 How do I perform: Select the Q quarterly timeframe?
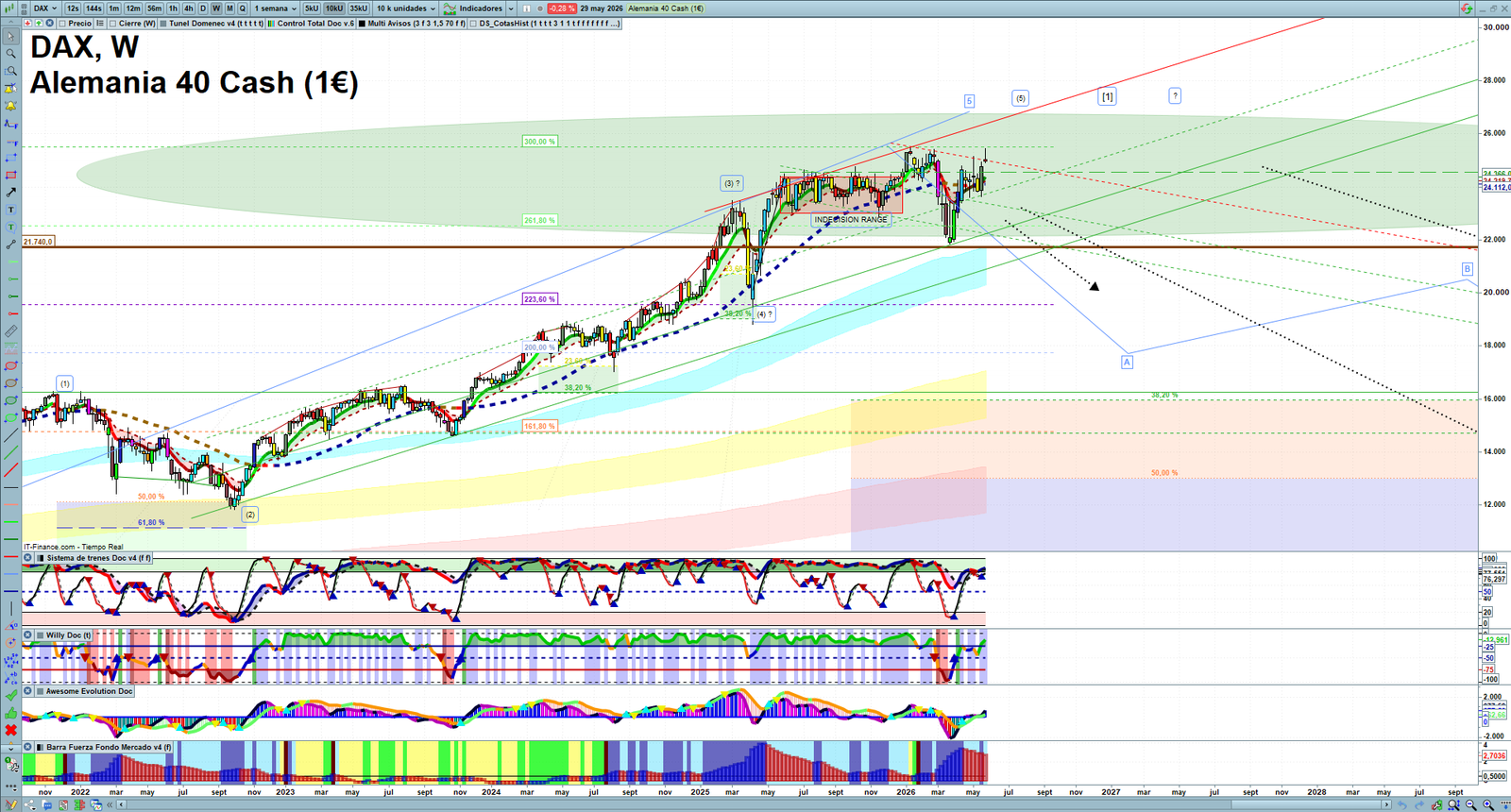pyautogui.click(x=243, y=8)
